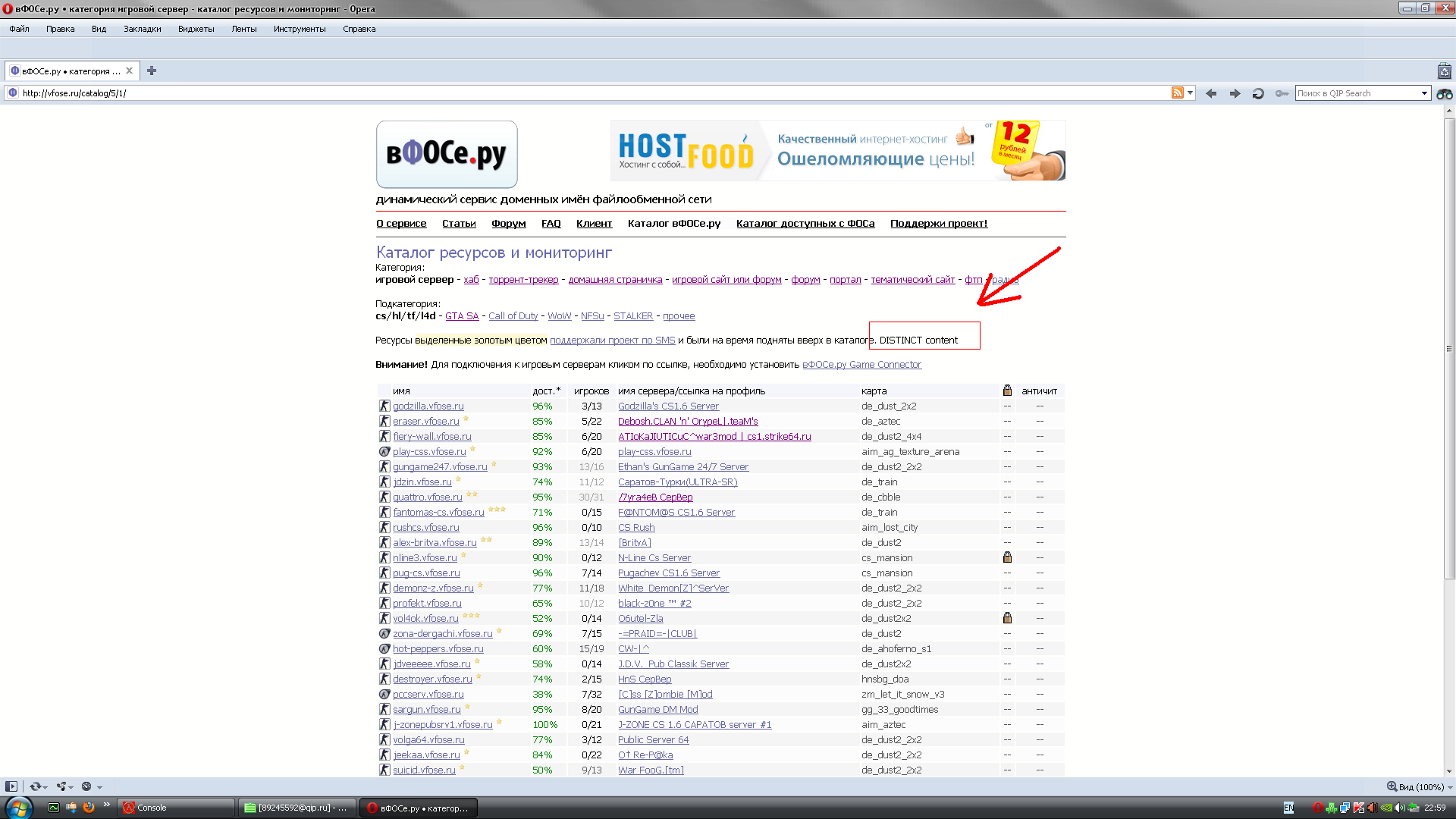
Task: Click the binoculars search icon
Action: click(x=1444, y=93)
